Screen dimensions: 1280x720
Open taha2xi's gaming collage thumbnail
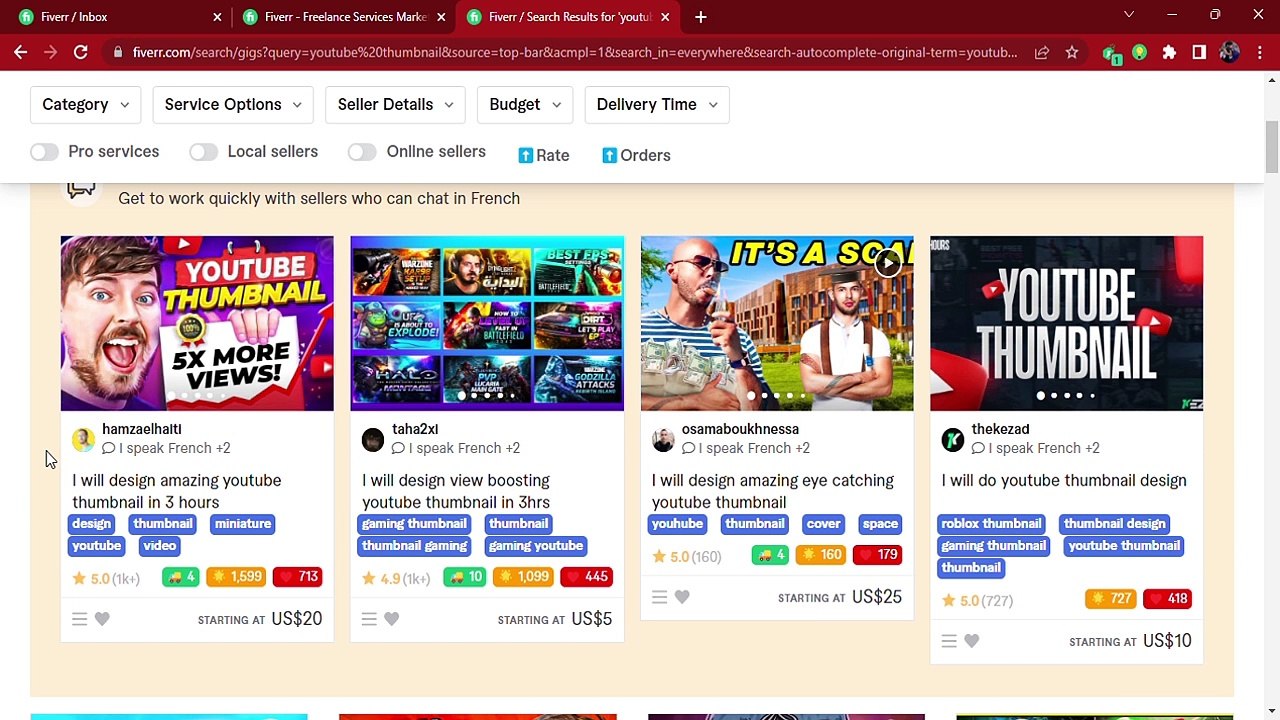pyautogui.click(x=487, y=323)
